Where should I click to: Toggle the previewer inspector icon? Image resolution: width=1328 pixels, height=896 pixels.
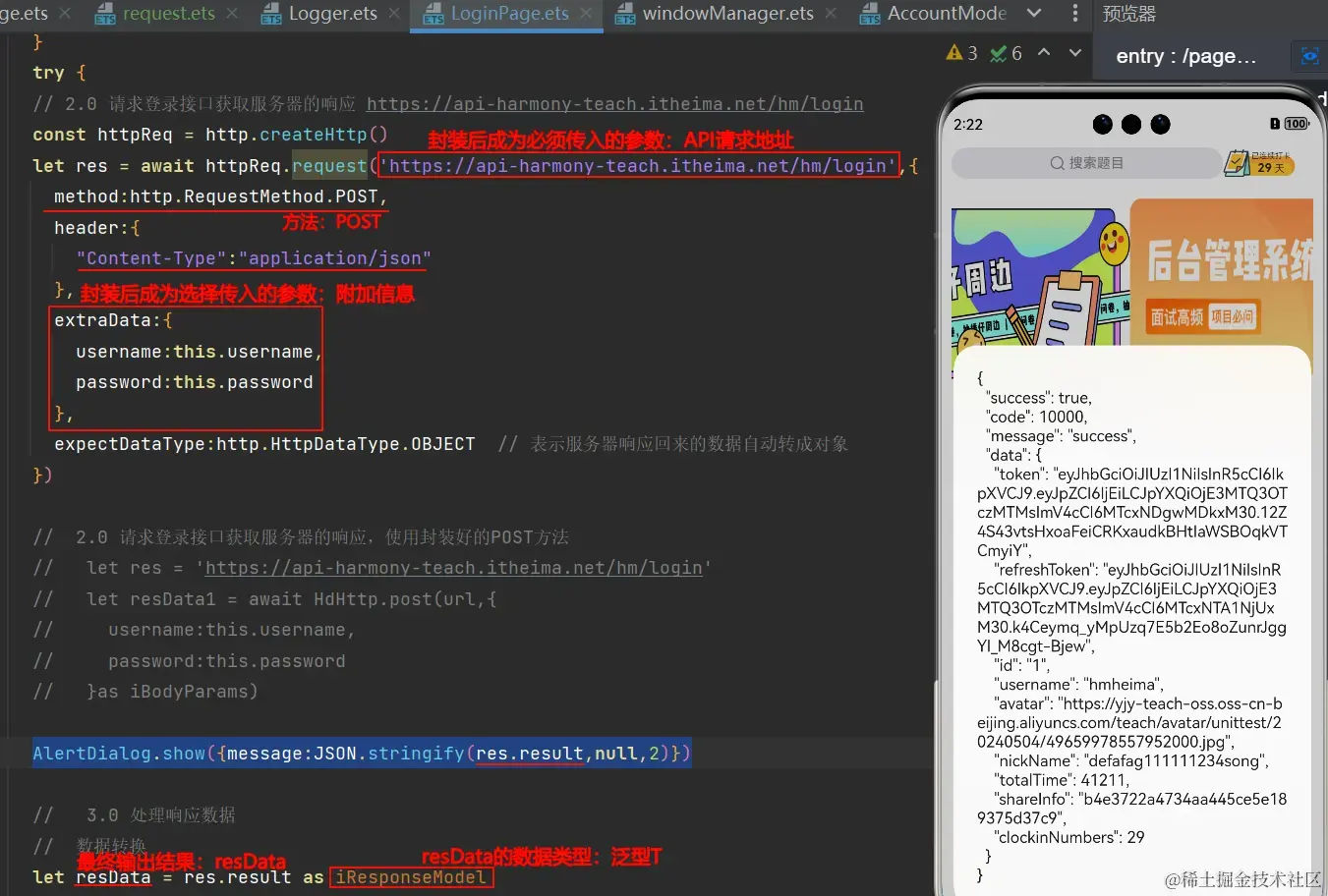[1309, 56]
